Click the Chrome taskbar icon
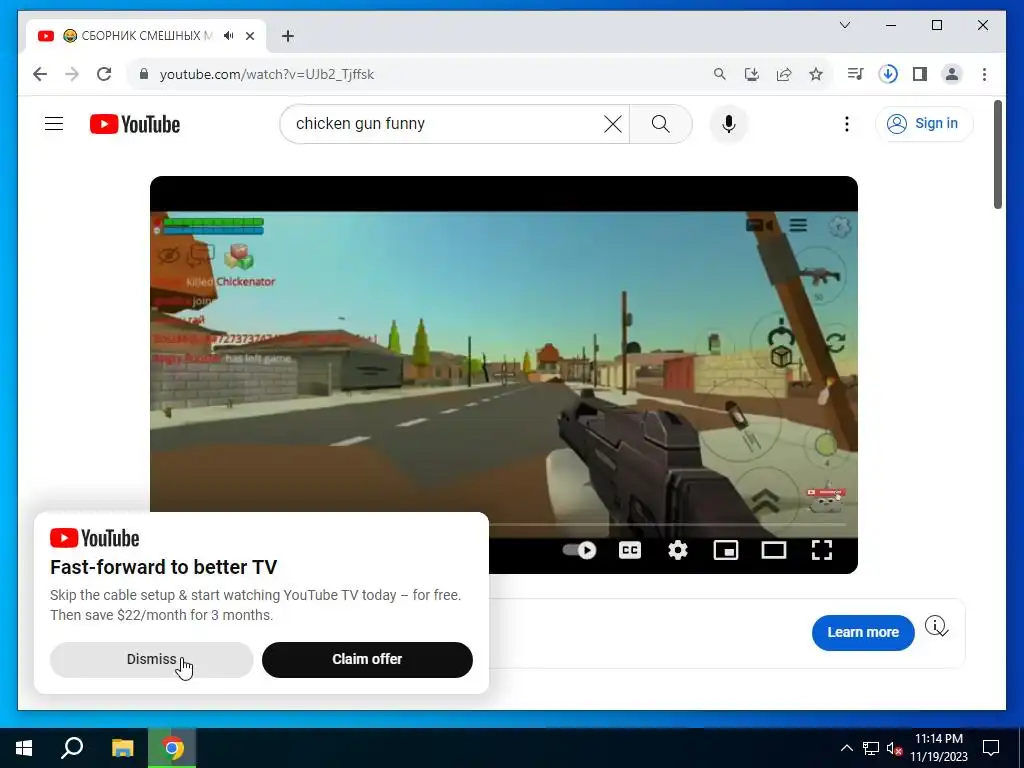This screenshot has width=1024, height=768. 172,748
